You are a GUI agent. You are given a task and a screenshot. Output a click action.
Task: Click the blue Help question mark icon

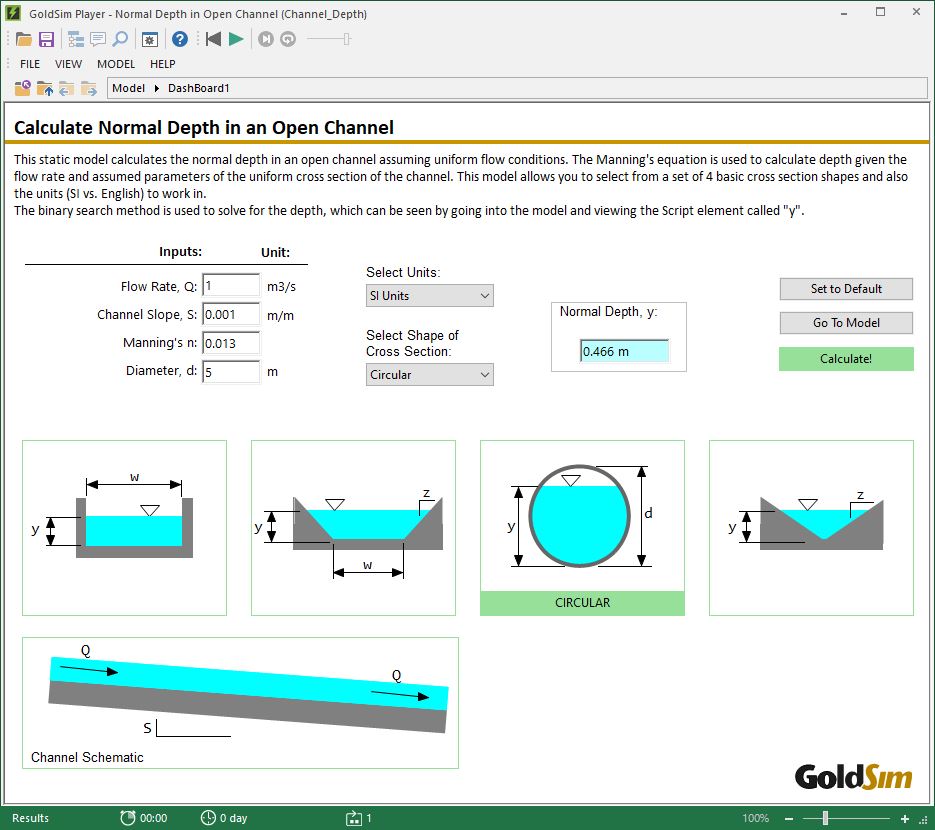180,40
